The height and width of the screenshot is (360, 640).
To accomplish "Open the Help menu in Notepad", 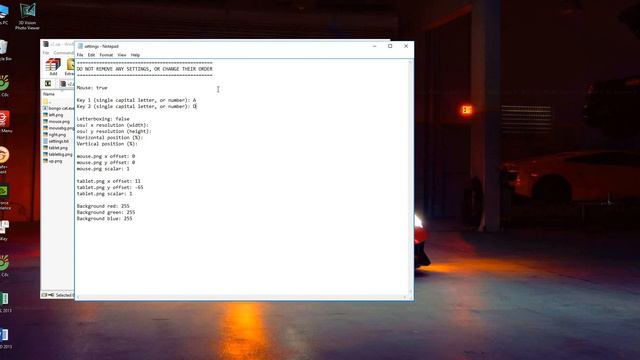I will click(x=135, y=55).
